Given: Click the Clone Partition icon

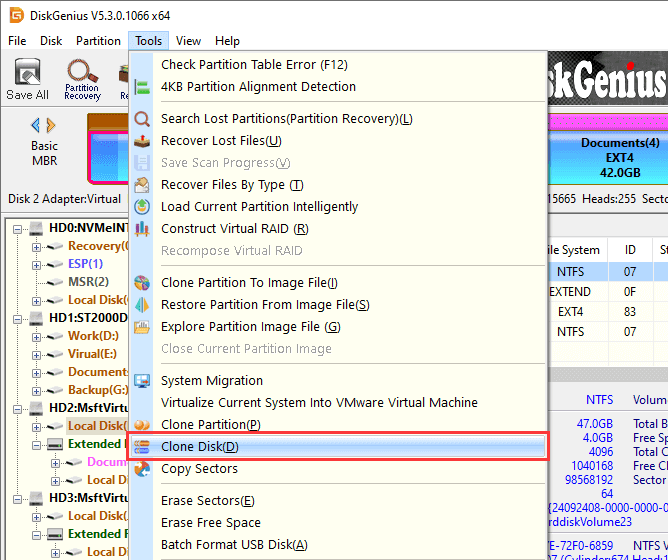Looking at the screenshot, I should (x=142, y=425).
